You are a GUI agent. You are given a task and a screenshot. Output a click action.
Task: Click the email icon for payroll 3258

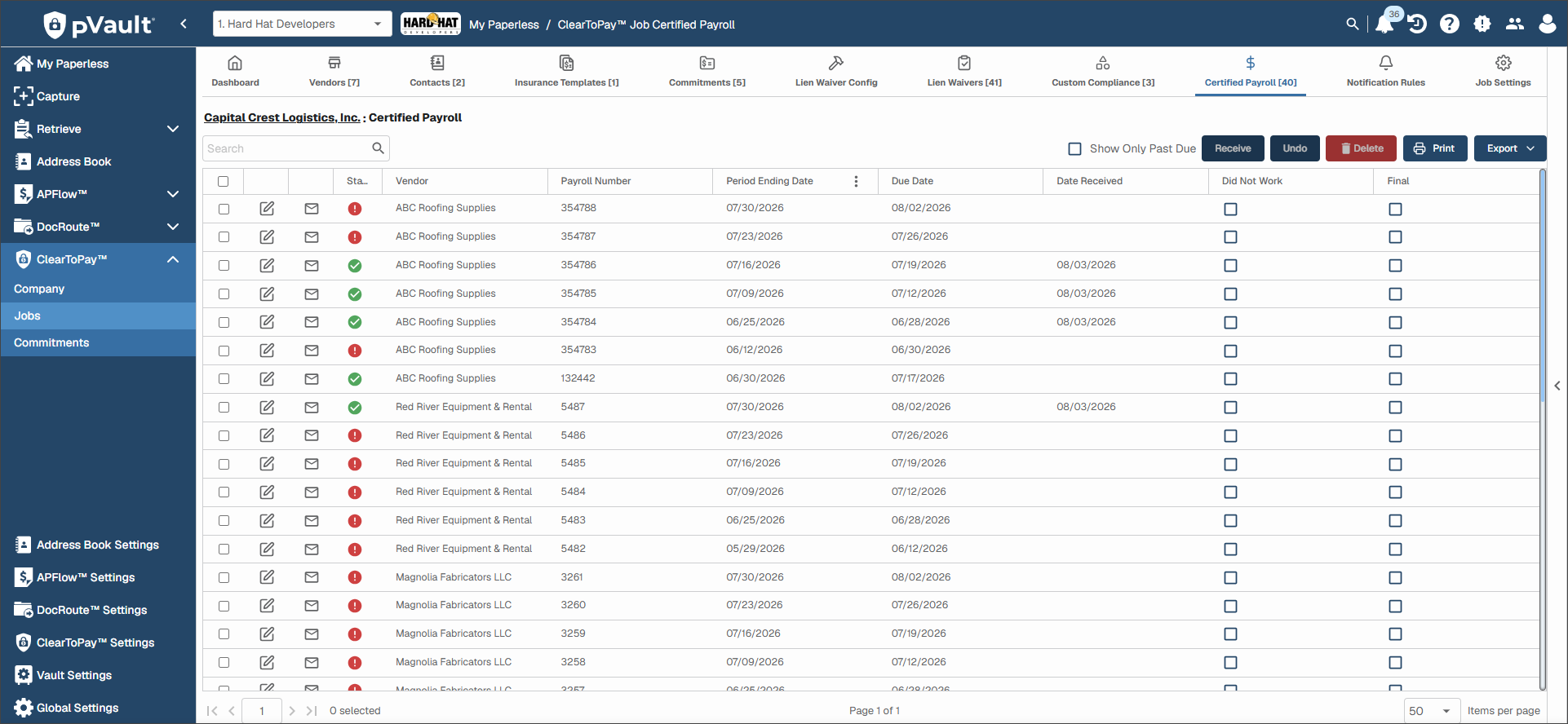(x=312, y=662)
